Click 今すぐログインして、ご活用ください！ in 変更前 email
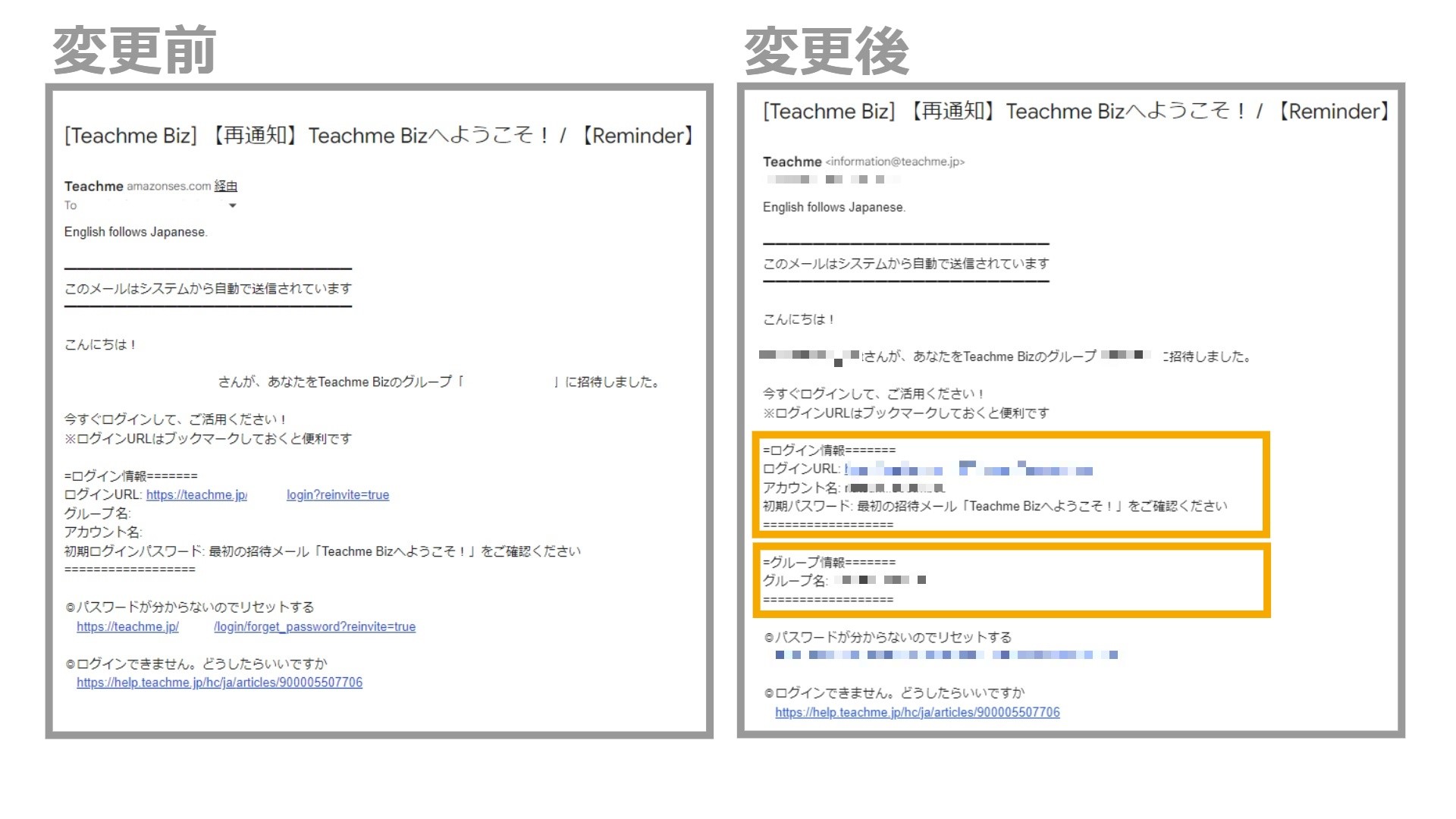Image resolution: width=1456 pixels, height=819 pixels. click(175, 419)
